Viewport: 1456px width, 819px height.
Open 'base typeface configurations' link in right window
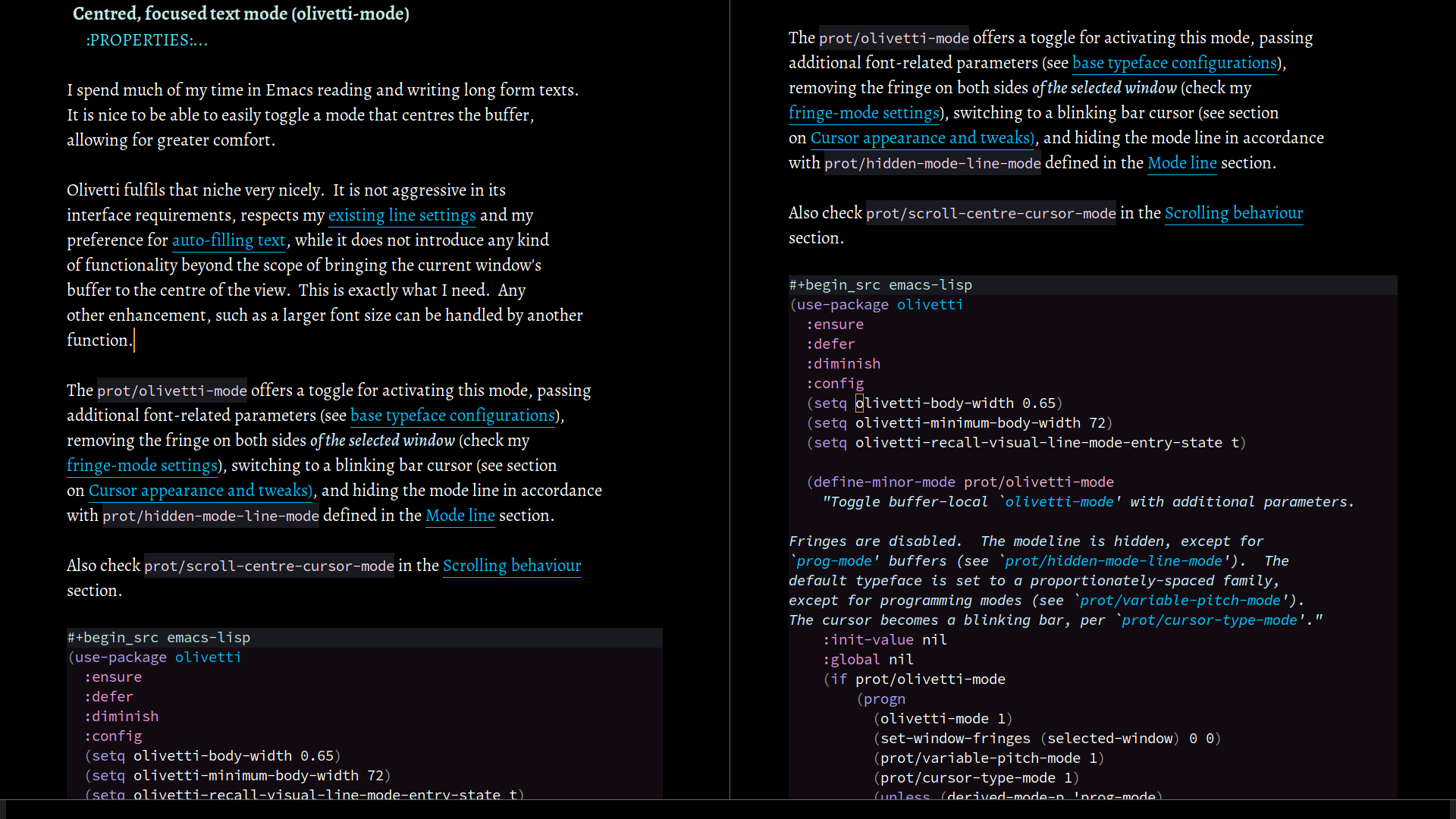click(x=1175, y=63)
